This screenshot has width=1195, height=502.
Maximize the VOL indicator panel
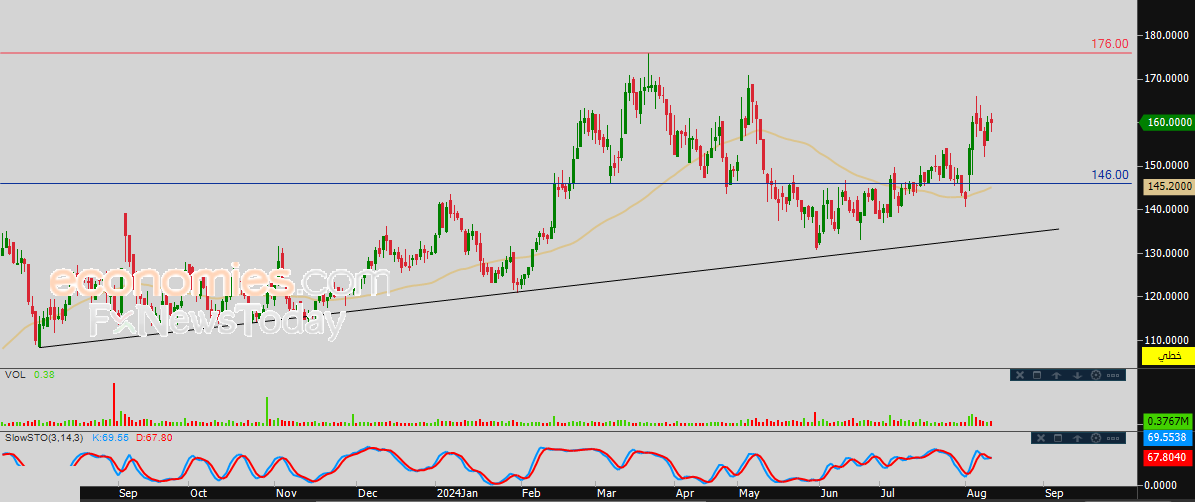coord(1036,375)
